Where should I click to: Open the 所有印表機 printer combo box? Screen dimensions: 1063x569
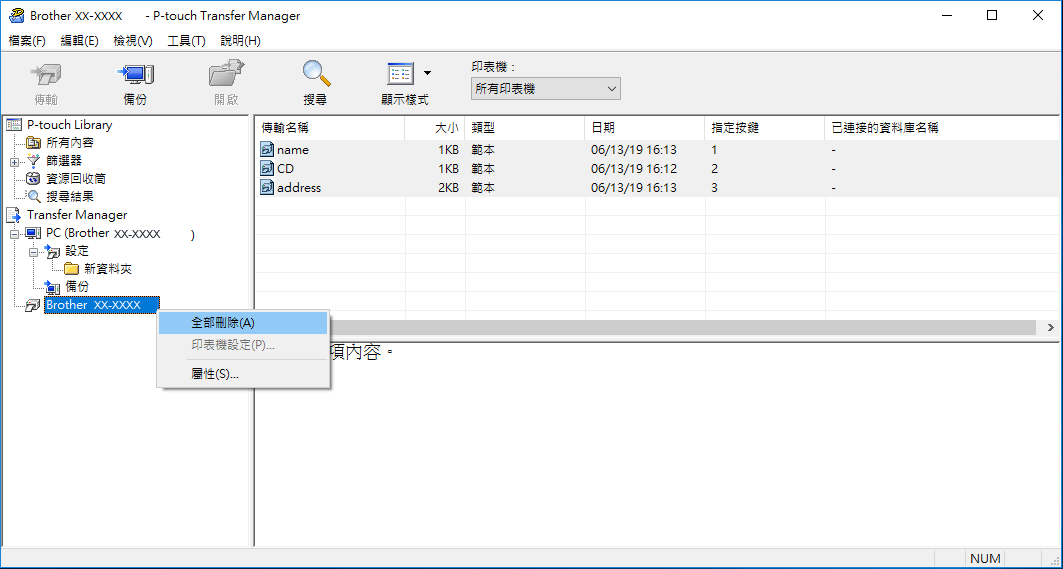546,89
